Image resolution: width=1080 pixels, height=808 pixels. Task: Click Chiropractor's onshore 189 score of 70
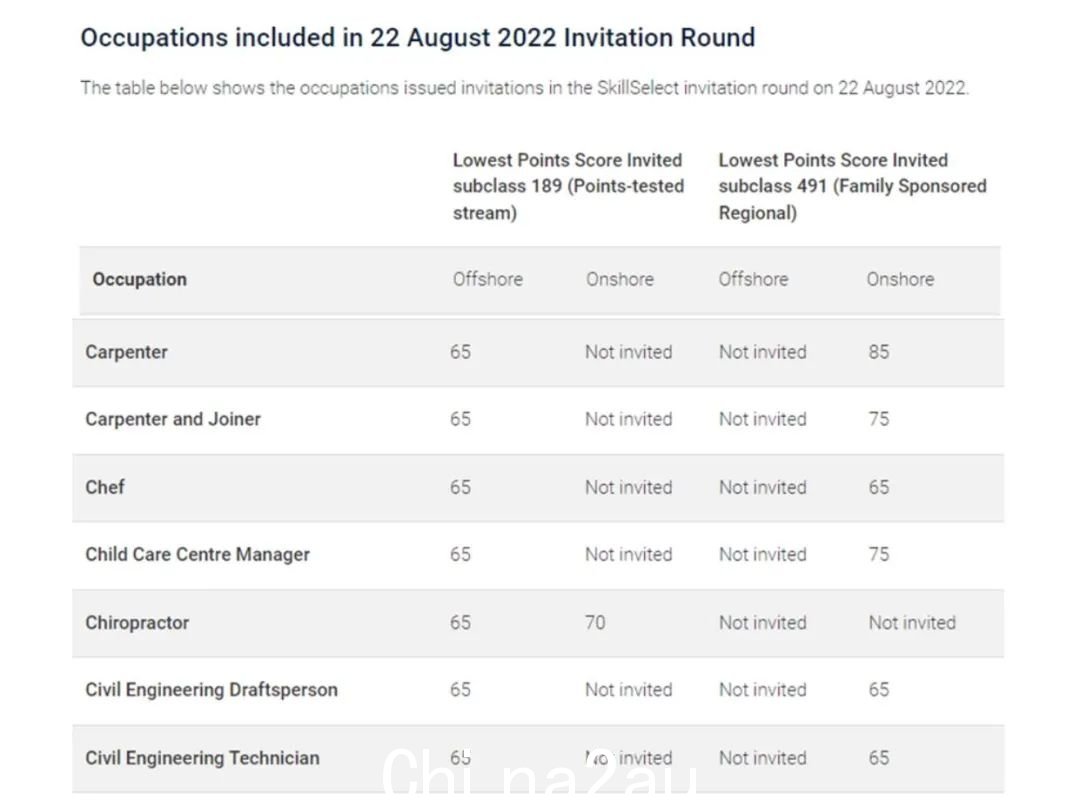pyautogui.click(x=595, y=623)
